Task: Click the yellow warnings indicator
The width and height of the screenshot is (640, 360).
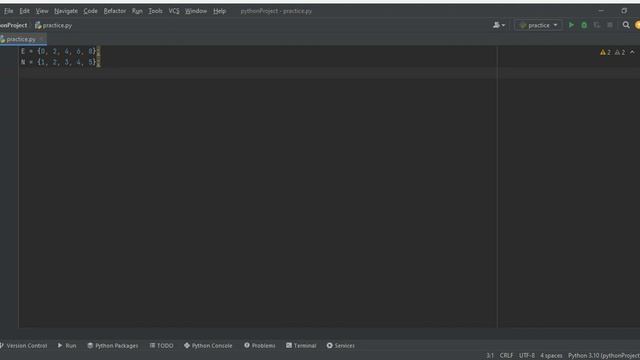Action: click(x=605, y=52)
